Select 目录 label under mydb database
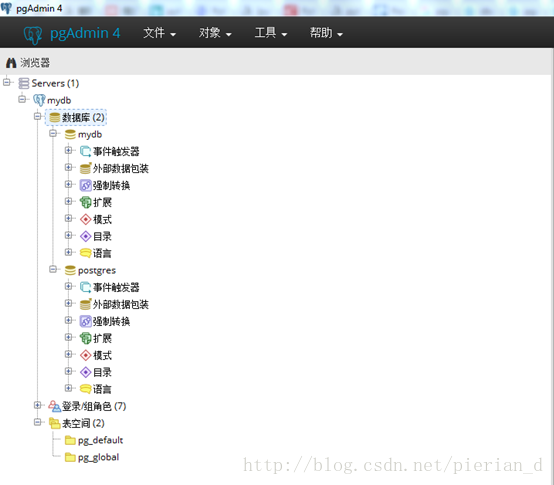Screen dimensions: 554x485 [102, 236]
